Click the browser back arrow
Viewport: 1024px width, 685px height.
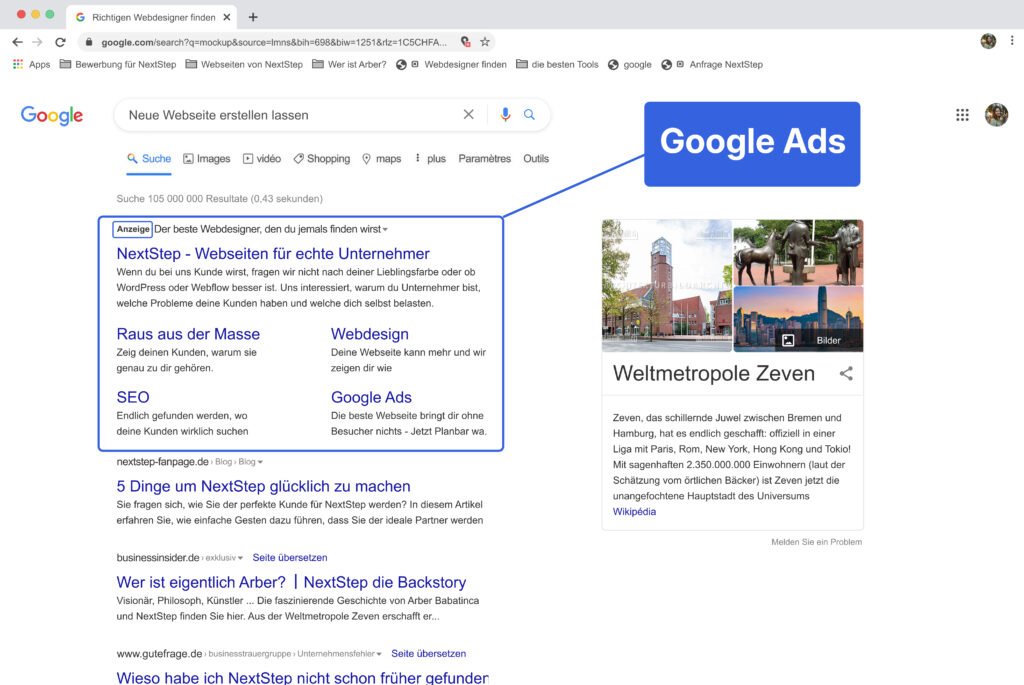pos(17,42)
